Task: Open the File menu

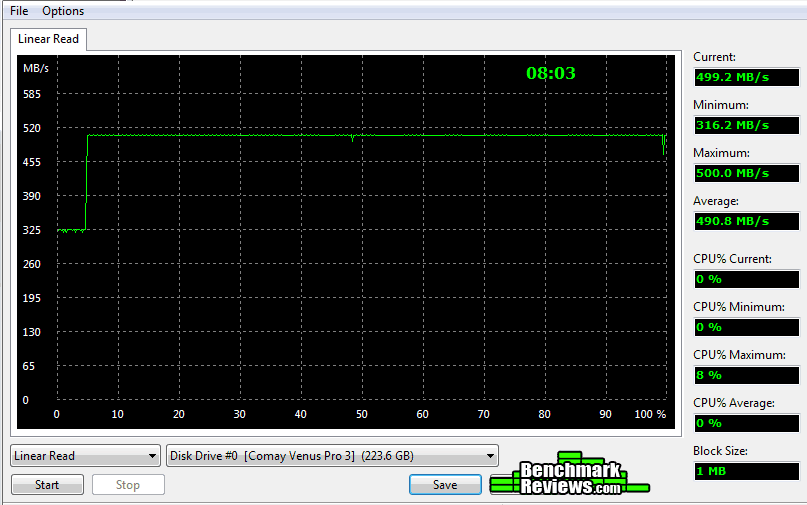Action: pyautogui.click(x=19, y=11)
